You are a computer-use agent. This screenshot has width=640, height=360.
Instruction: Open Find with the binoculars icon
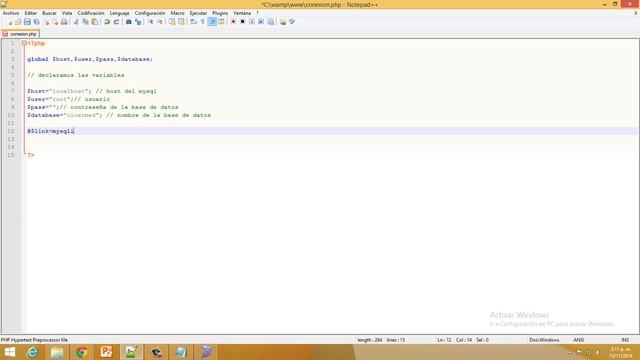[x=129, y=22]
